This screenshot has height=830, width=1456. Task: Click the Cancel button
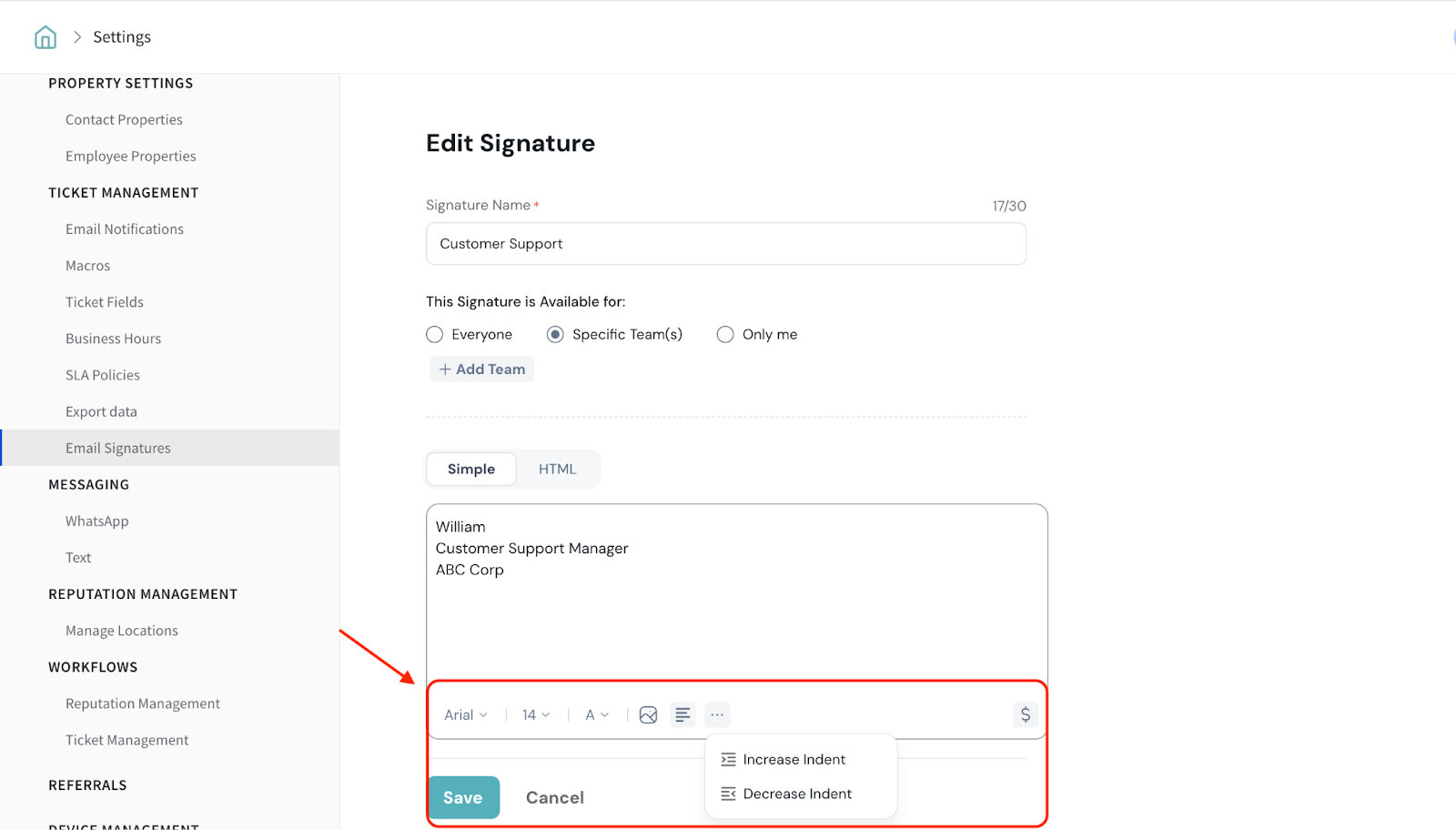click(554, 798)
